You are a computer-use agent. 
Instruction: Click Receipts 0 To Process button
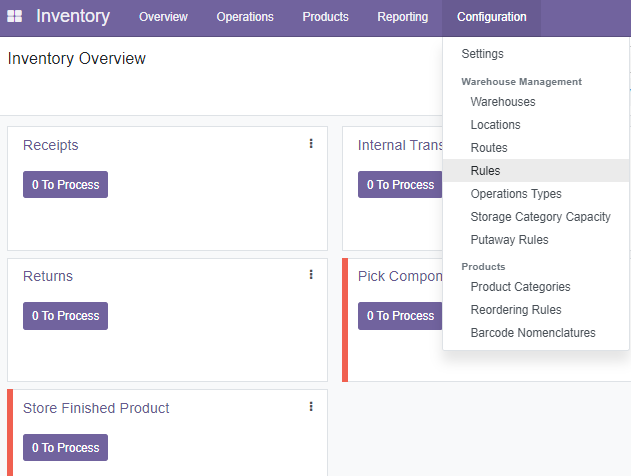(x=65, y=184)
